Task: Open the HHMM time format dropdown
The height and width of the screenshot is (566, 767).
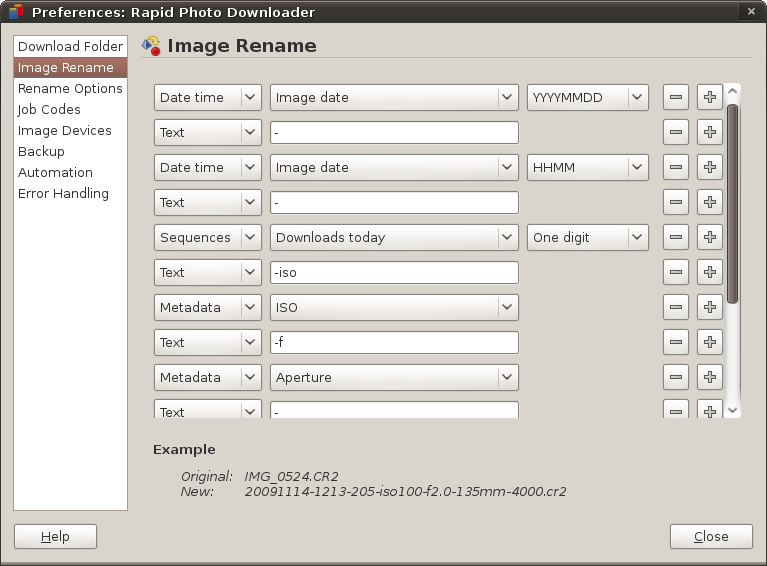Action: coord(588,167)
